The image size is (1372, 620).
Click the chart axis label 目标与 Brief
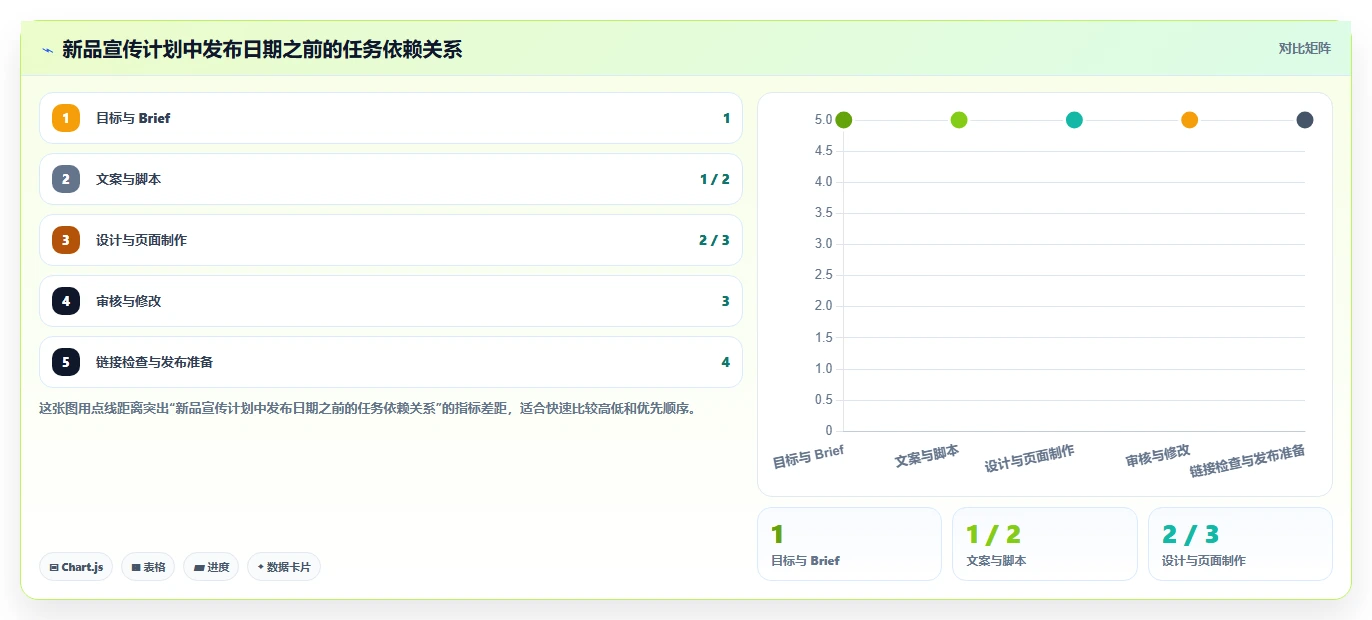click(x=808, y=457)
